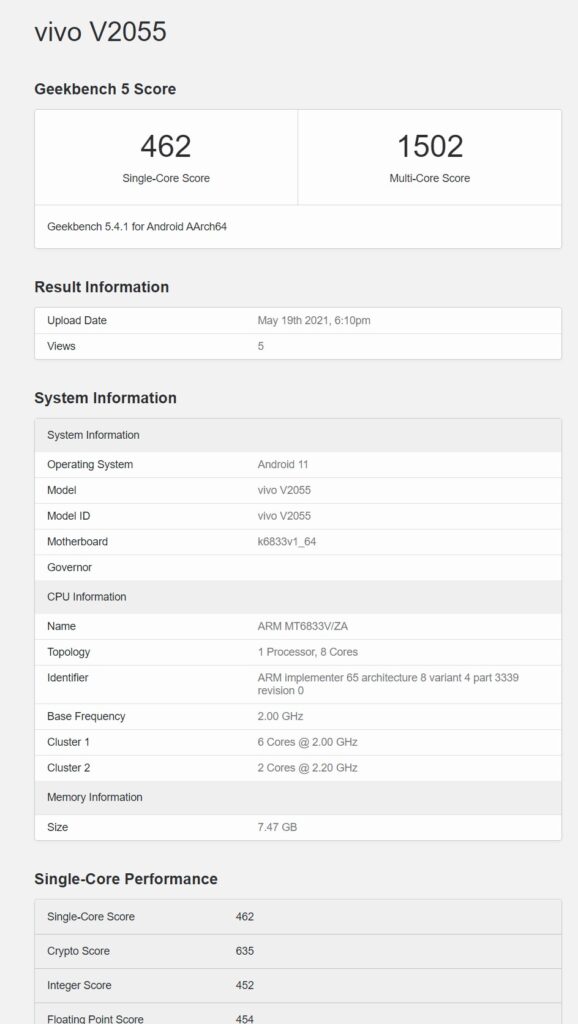The width and height of the screenshot is (578, 1024).
Task: Click 'vivo V2055' value in Model ID row
Action: click(284, 516)
